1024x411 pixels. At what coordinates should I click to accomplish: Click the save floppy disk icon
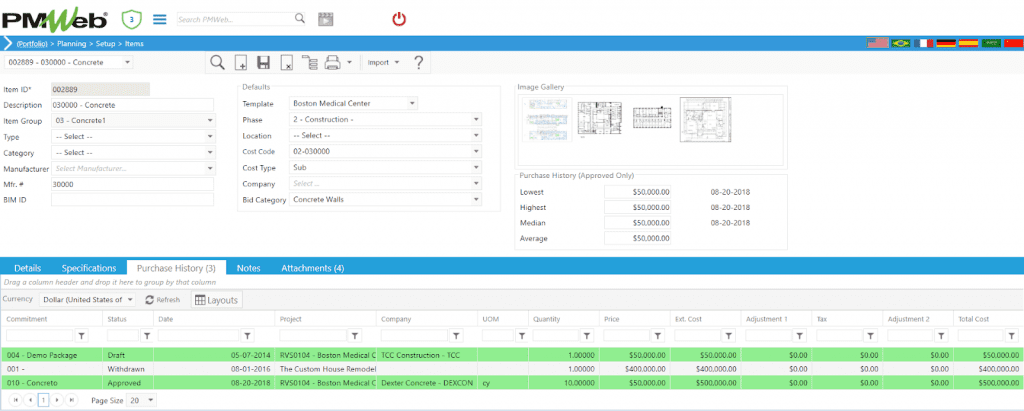tap(264, 62)
